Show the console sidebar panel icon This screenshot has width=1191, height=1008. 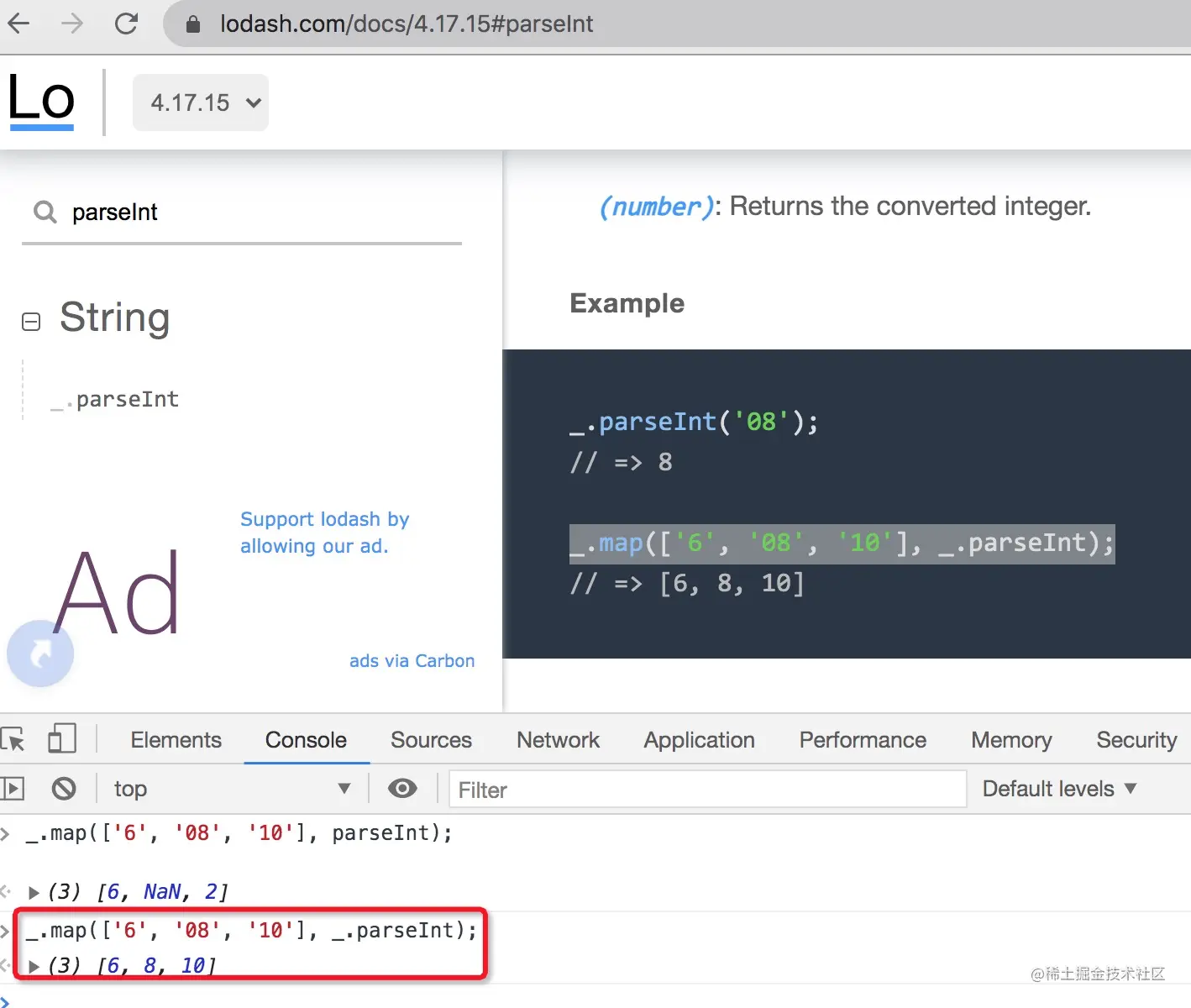[12, 789]
